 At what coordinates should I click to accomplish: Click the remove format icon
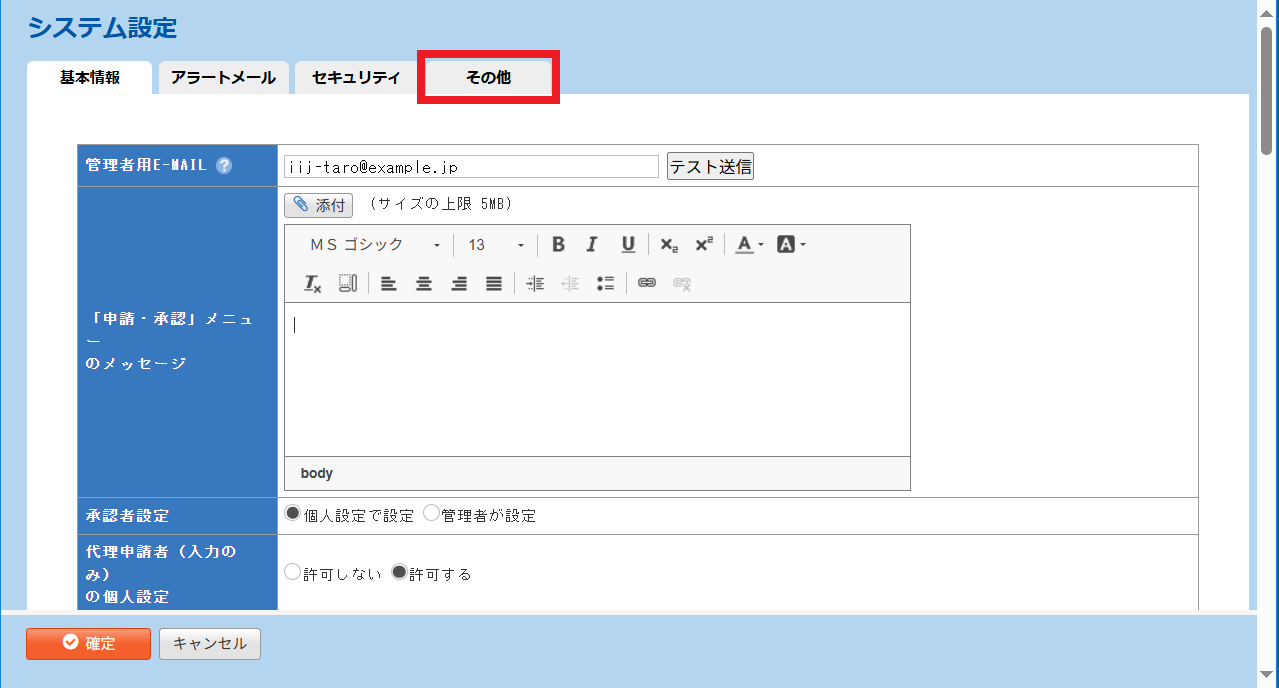click(312, 284)
